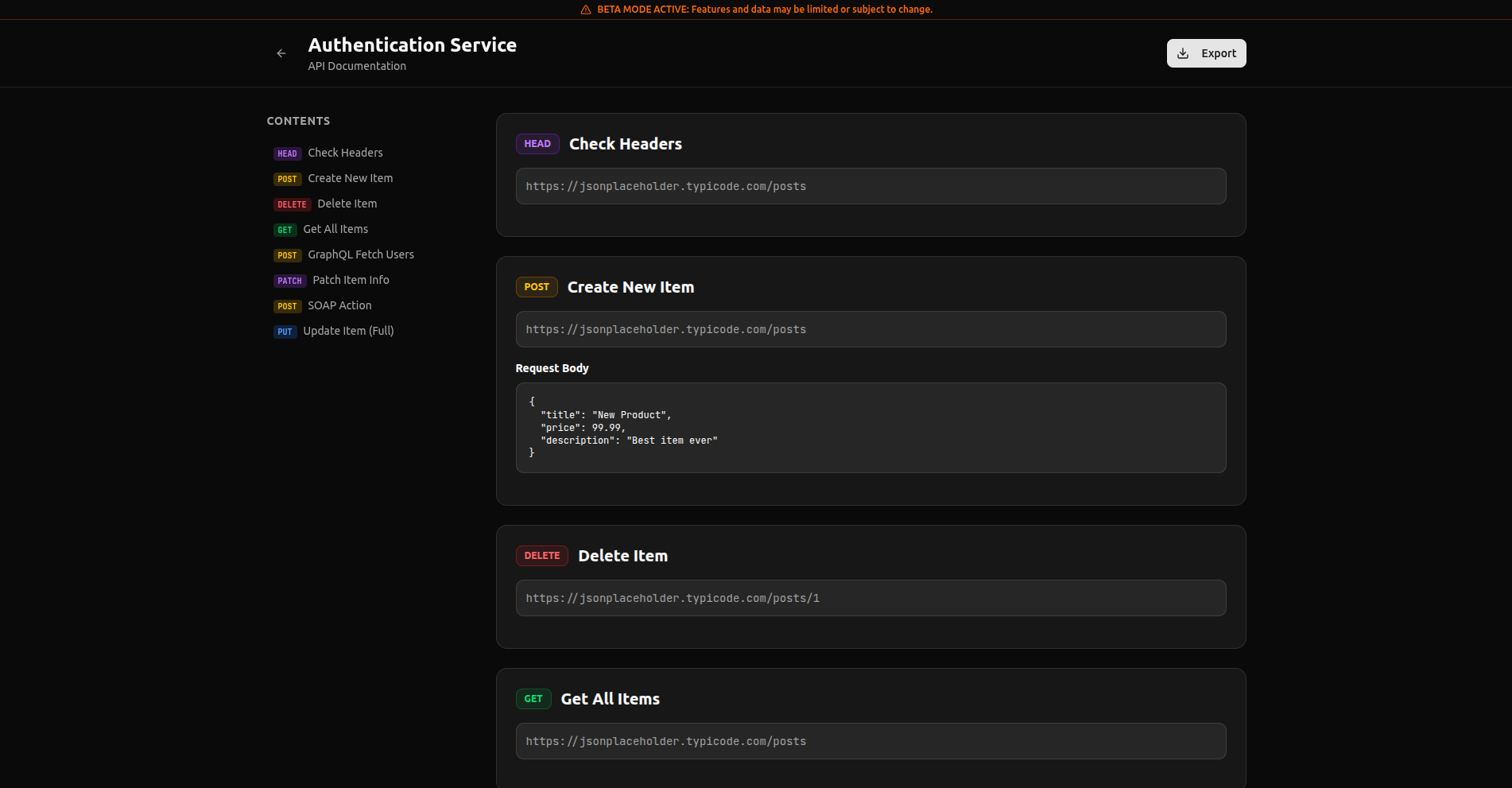Open Get All Items from the contents sidebar
Viewport: 1512px width, 788px height.
point(335,229)
